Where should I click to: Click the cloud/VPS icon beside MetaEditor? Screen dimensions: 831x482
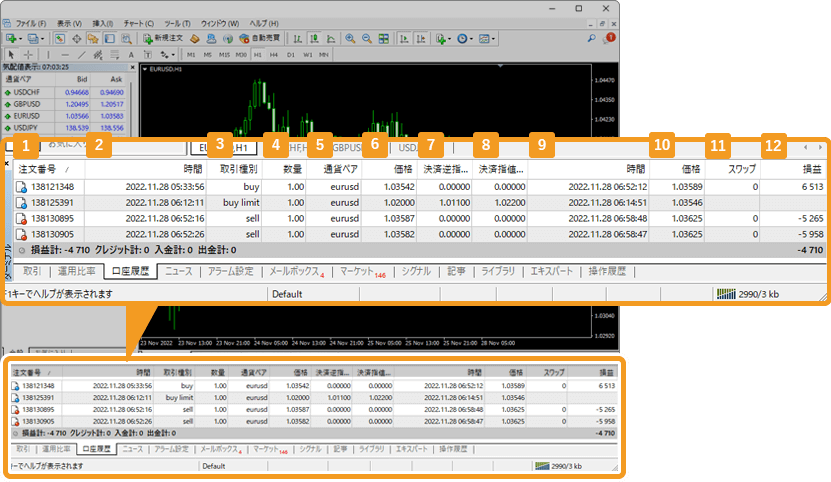point(211,38)
